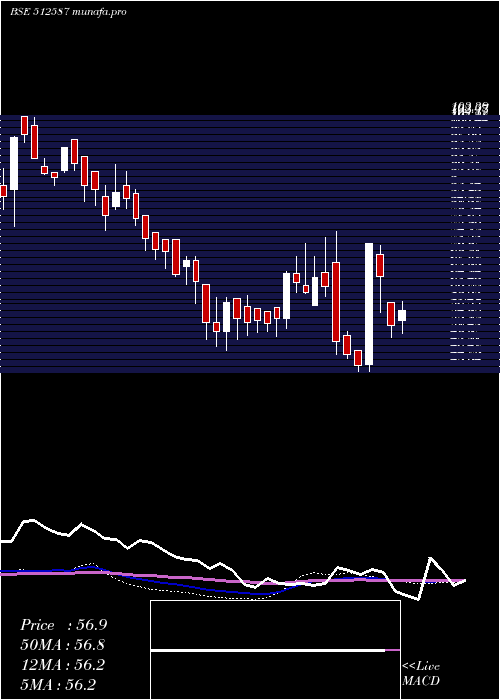Click the '50MA : 56.8' value
The width and height of the screenshot is (500, 700).
[x=63, y=645]
